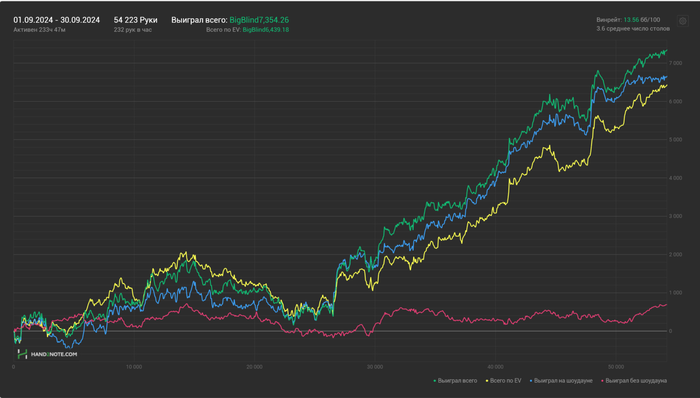Click the date range 01.09.2024 - 30.09.2024

(x=57, y=20)
